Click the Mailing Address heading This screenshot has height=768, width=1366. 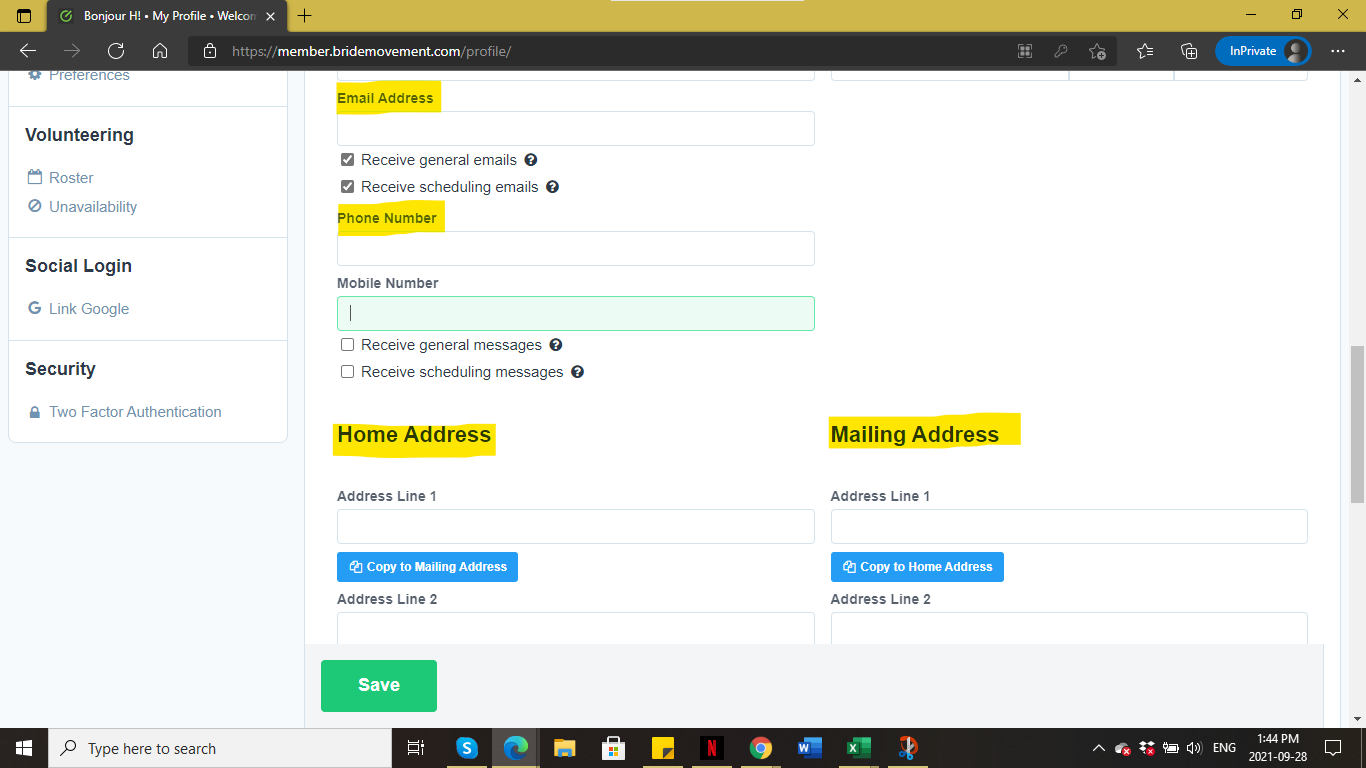[915, 435]
